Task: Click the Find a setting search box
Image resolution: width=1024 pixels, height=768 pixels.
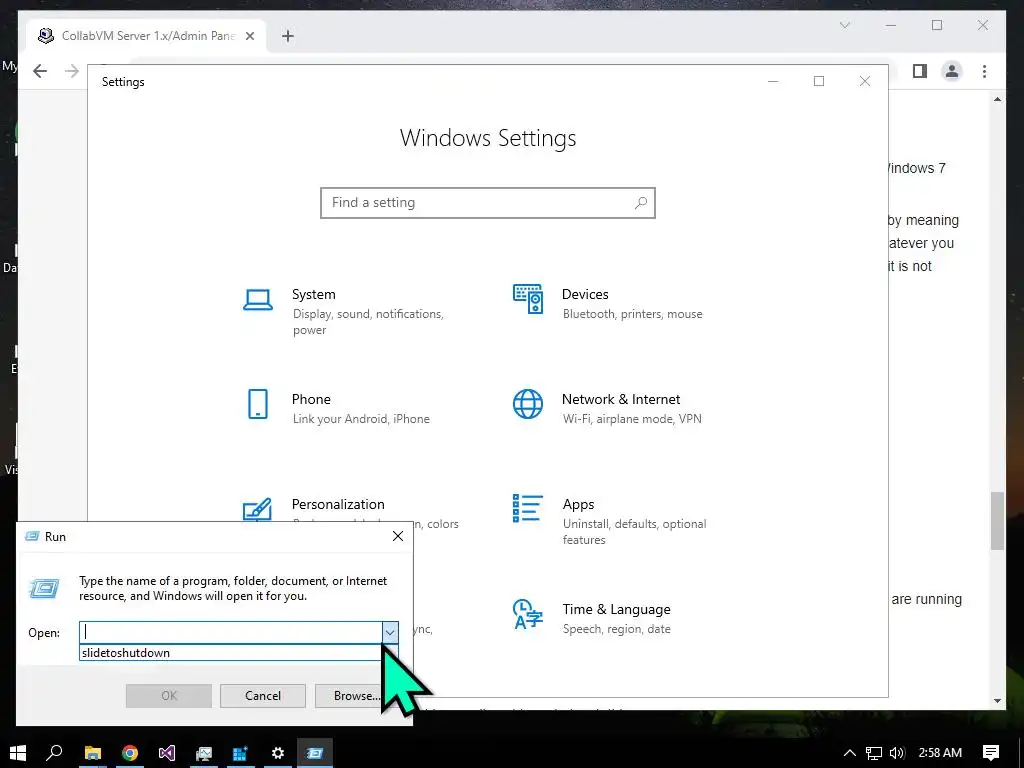Action: tap(487, 202)
